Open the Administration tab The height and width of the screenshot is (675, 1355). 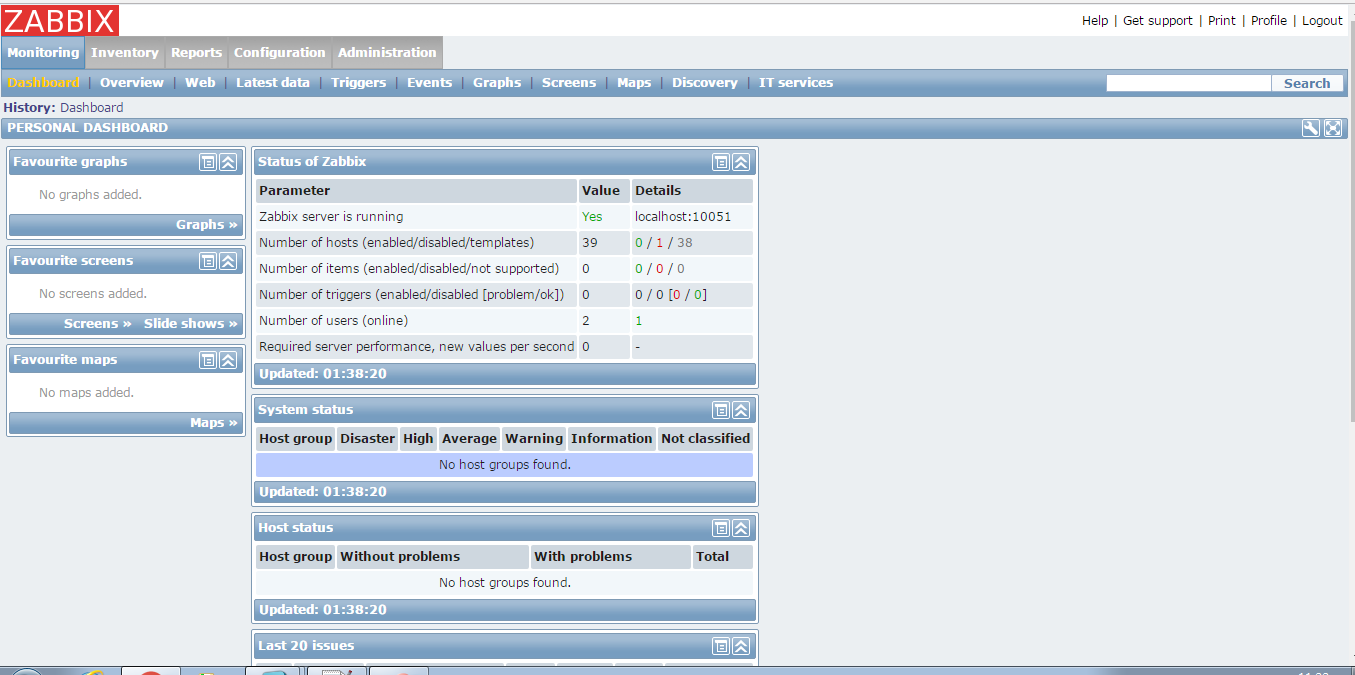coord(387,53)
